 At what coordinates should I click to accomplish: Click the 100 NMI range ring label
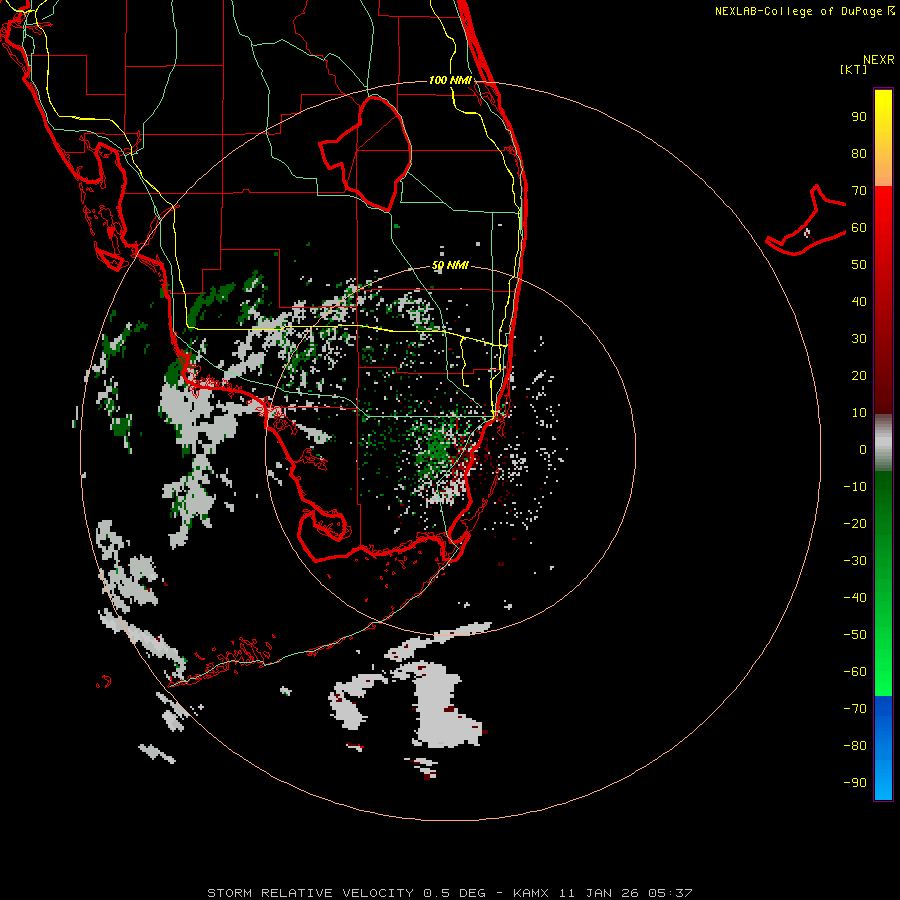click(x=450, y=80)
